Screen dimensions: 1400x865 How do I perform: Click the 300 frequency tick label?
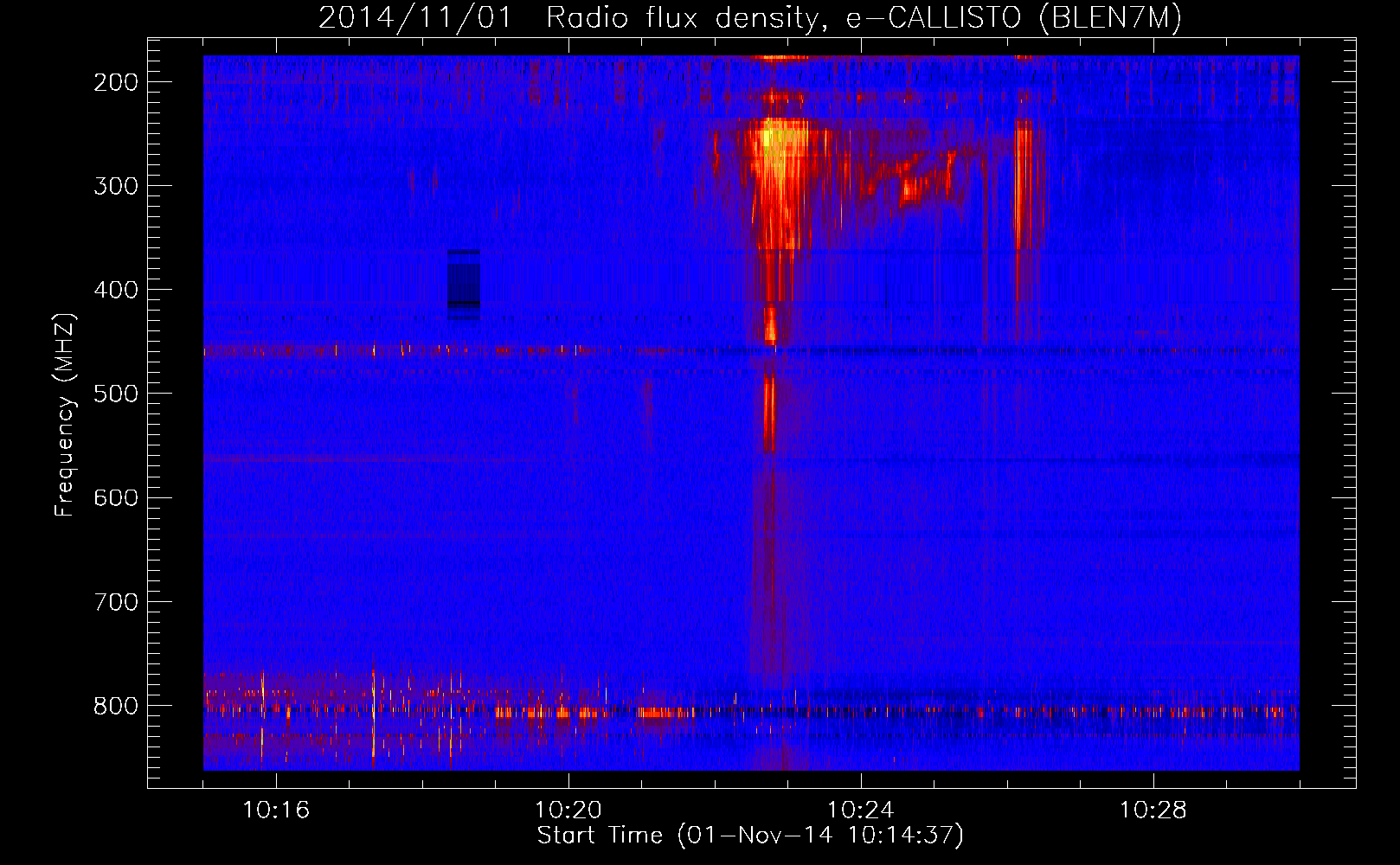tap(116, 186)
